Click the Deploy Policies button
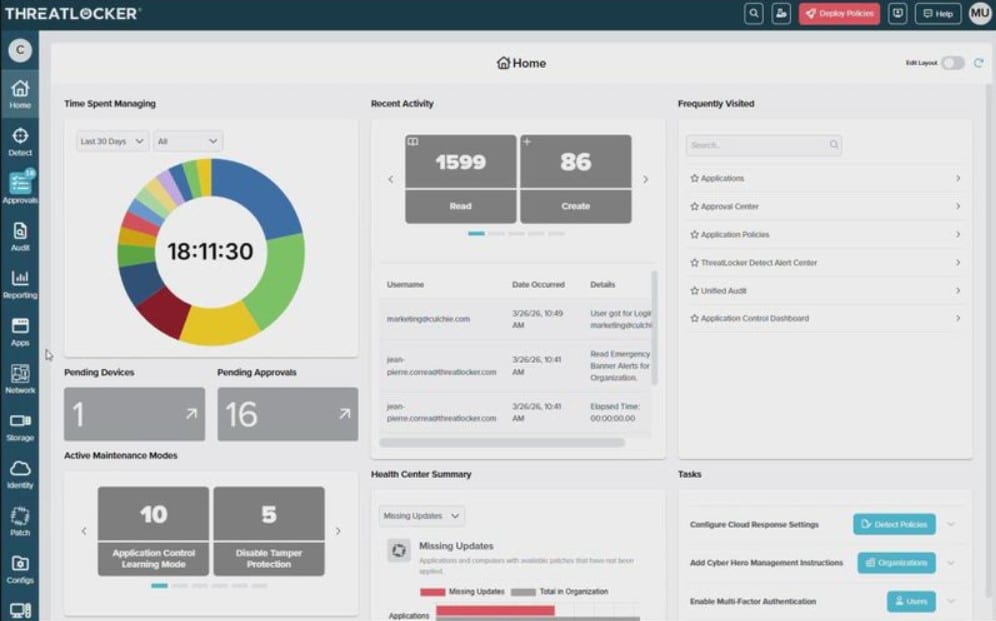 tap(839, 13)
